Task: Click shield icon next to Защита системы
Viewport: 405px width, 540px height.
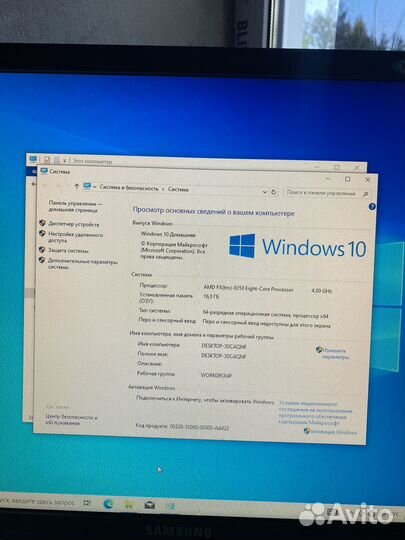Action: pos(42,249)
